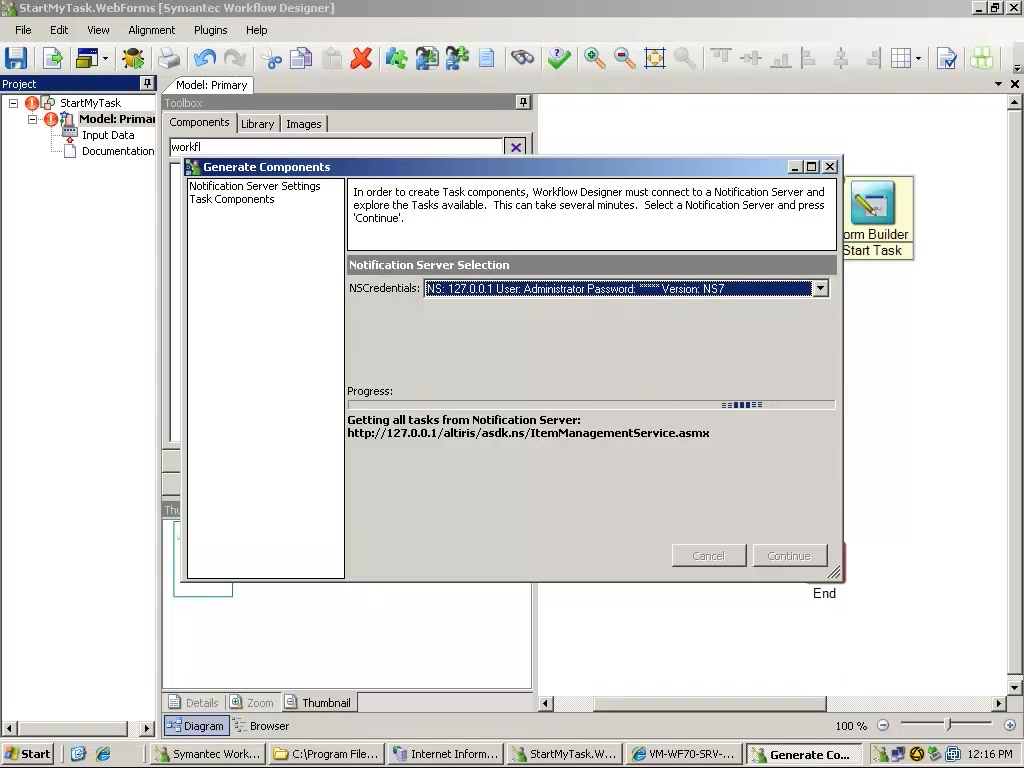This screenshot has height=768, width=1024.
Task: Click the canvas horizontal scrollbar thumb
Action: 710,703
